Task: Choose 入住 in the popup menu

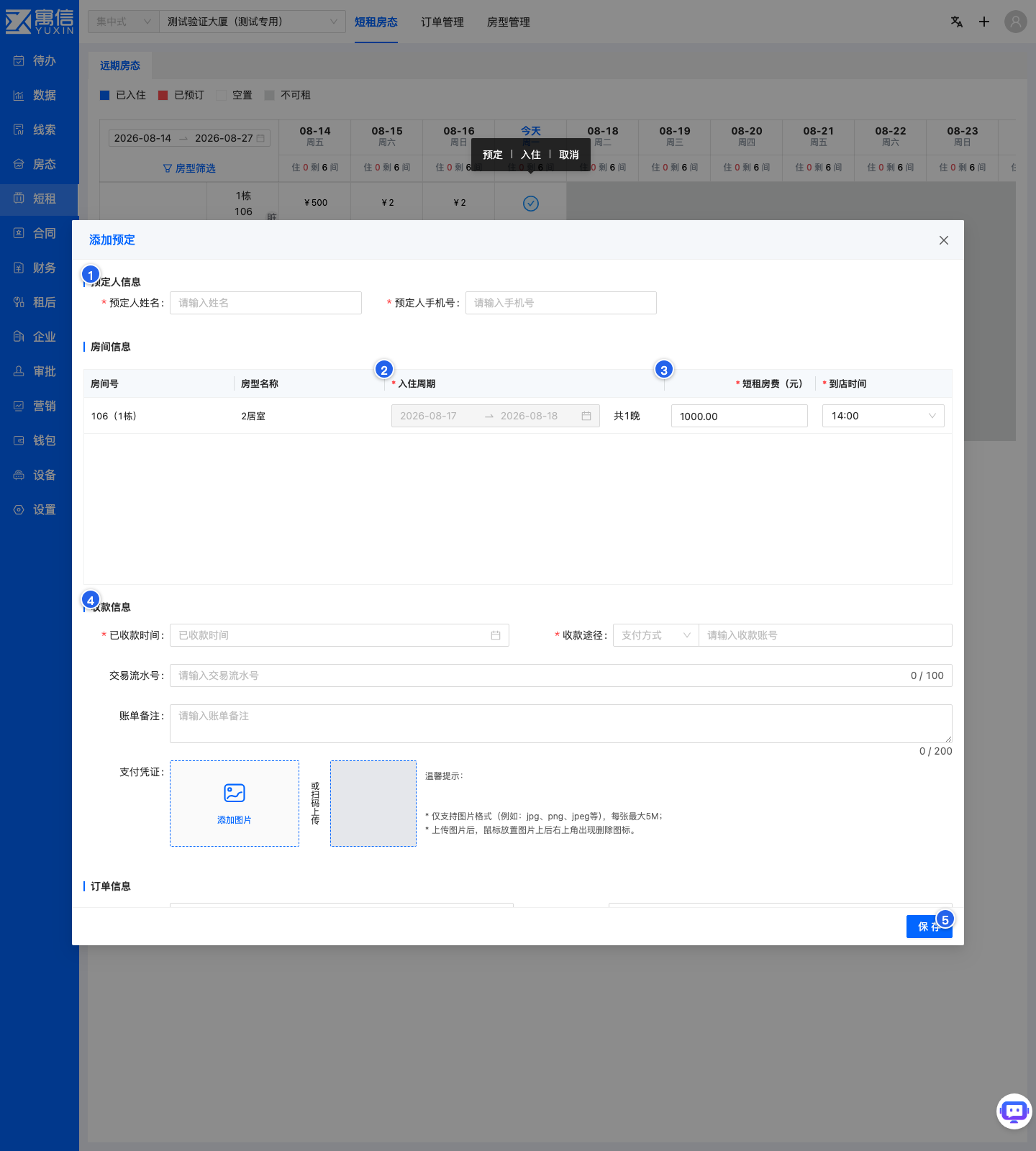Action: point(531,155)
